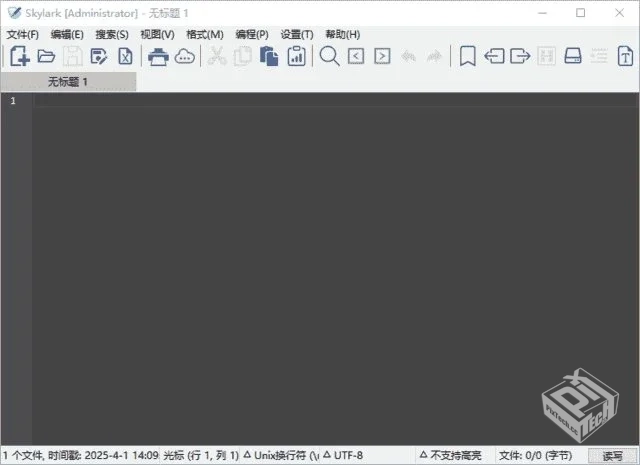Open the 设置(T) menu

pos(297,35)
